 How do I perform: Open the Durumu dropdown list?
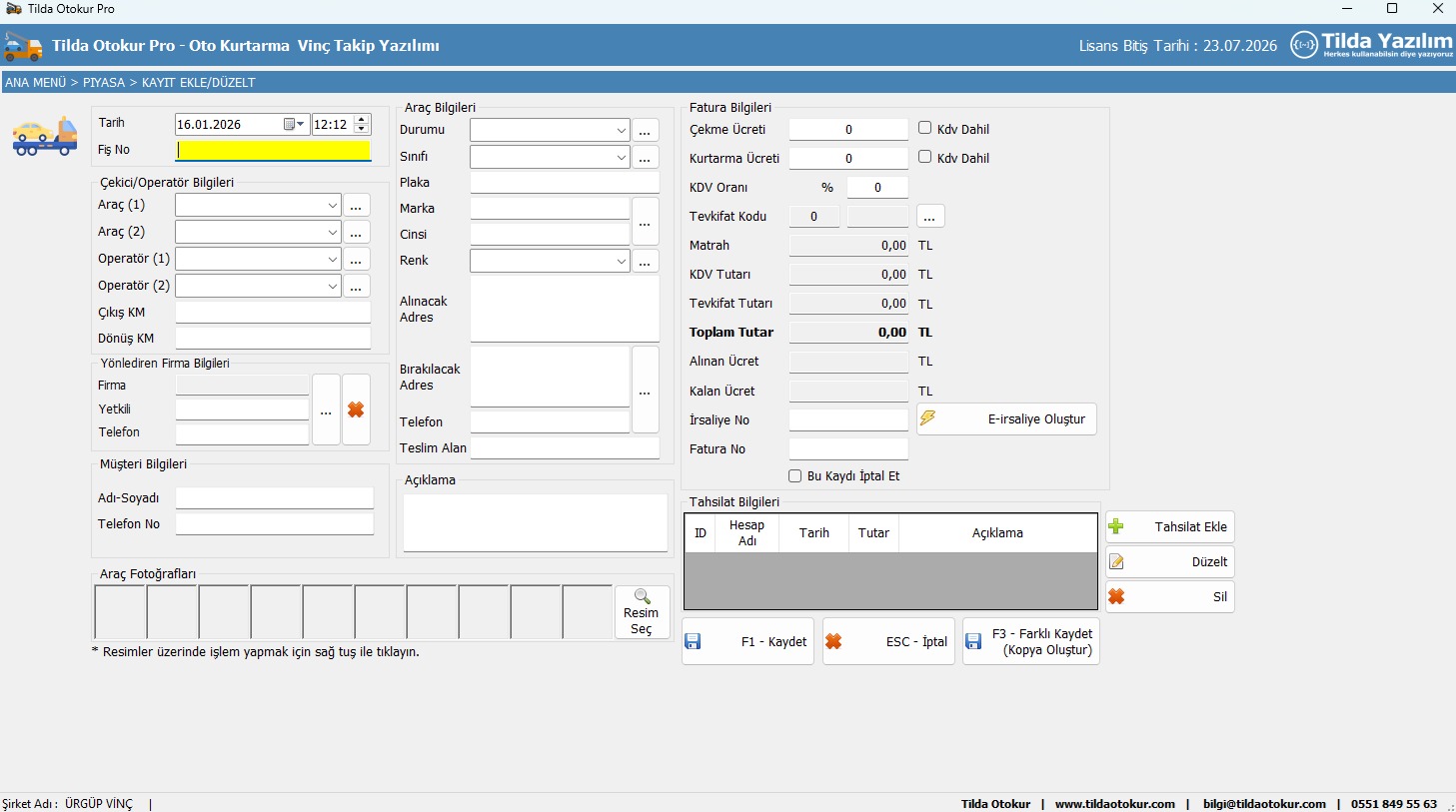point(621,131)
